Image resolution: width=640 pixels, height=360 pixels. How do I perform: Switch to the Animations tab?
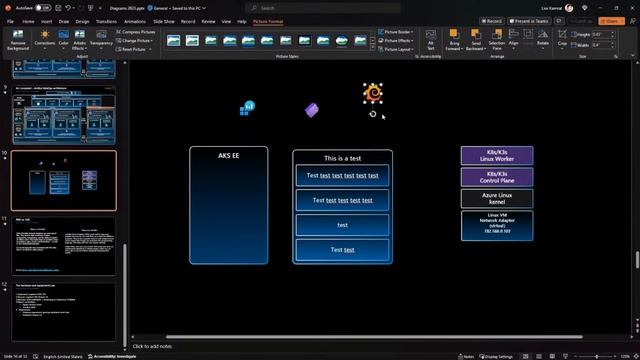[135, 21]
